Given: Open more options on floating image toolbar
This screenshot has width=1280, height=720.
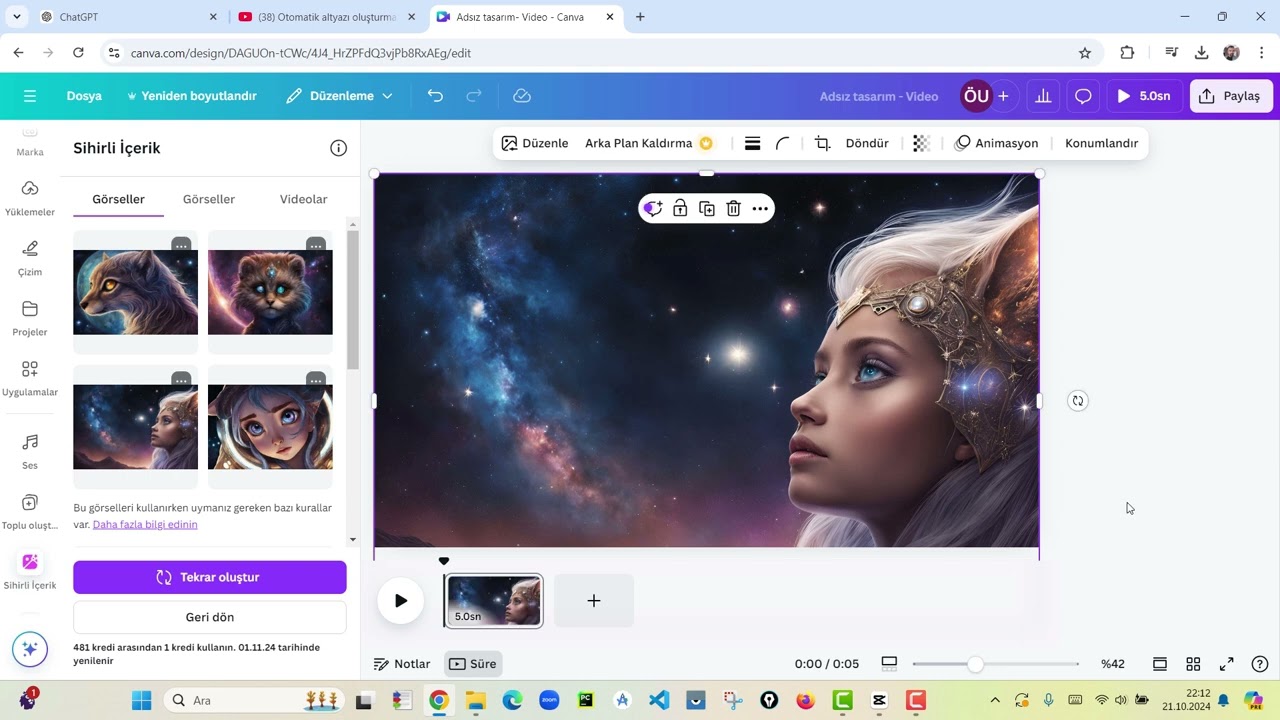Looking at the screenshot, I should 760,208.
